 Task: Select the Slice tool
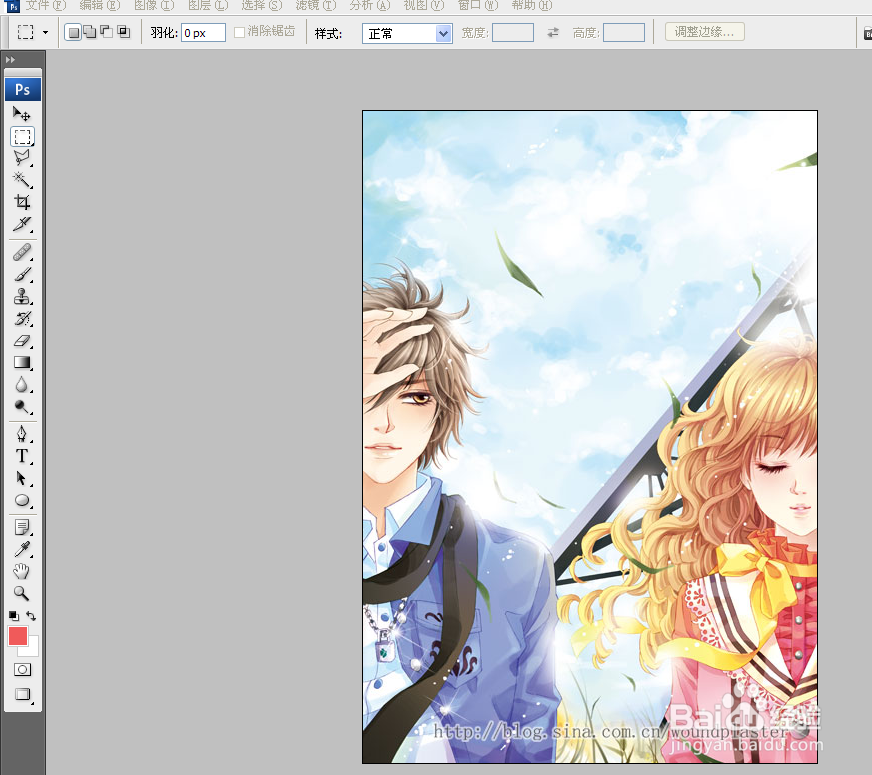(x=22, y=224)
